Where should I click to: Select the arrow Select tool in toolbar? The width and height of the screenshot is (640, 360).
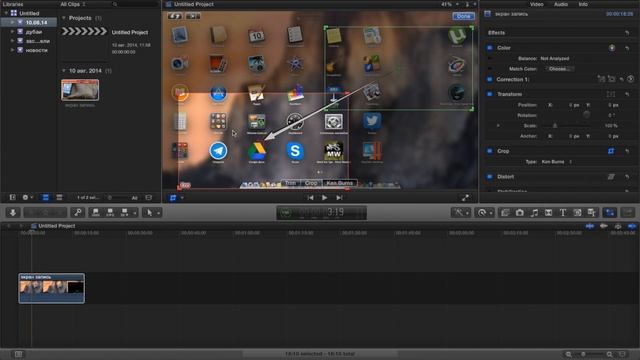click(149, 213)
